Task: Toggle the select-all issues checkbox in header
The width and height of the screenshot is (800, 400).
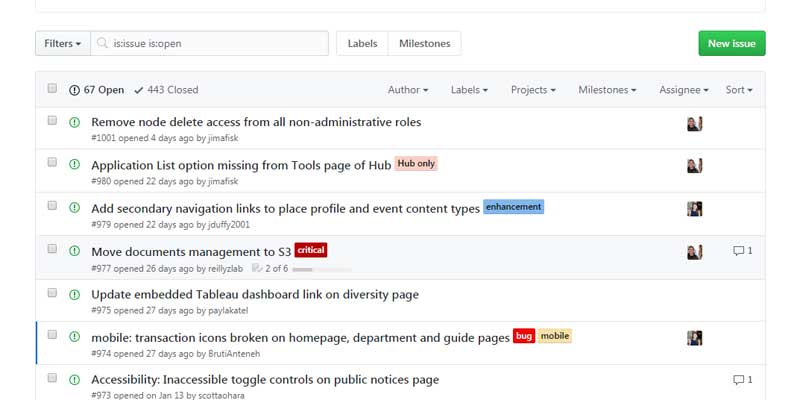Action: click(x=52, y=89)
